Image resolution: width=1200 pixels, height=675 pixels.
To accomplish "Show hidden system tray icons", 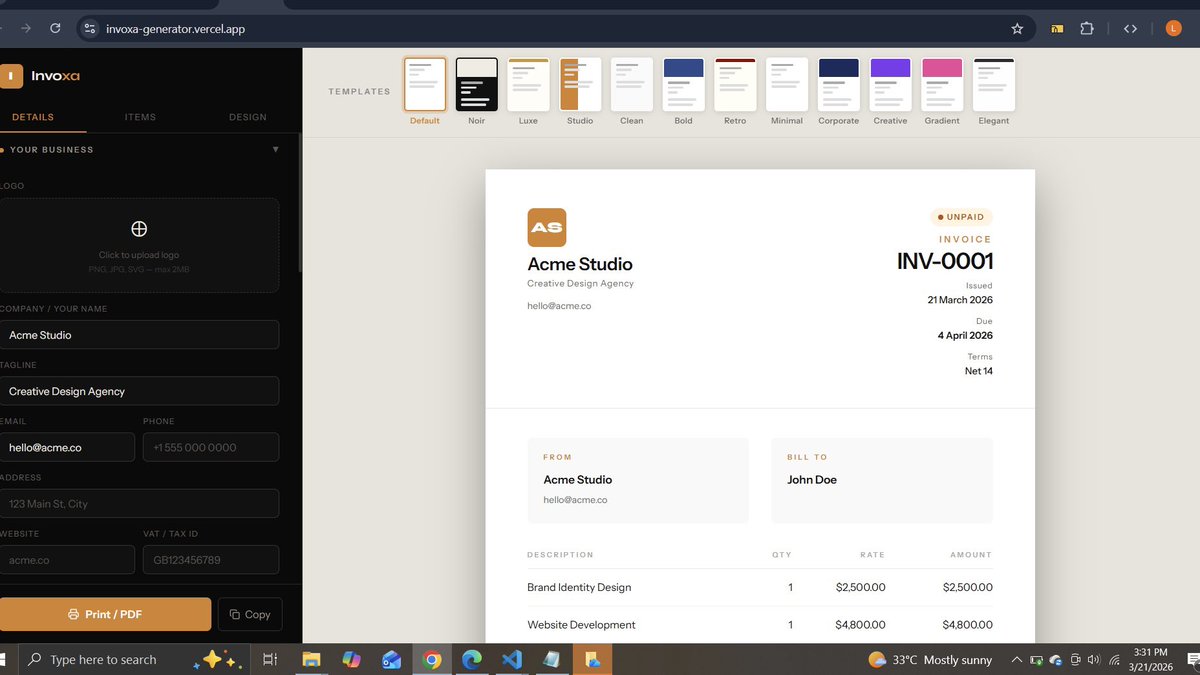I will click(1017, 659).
